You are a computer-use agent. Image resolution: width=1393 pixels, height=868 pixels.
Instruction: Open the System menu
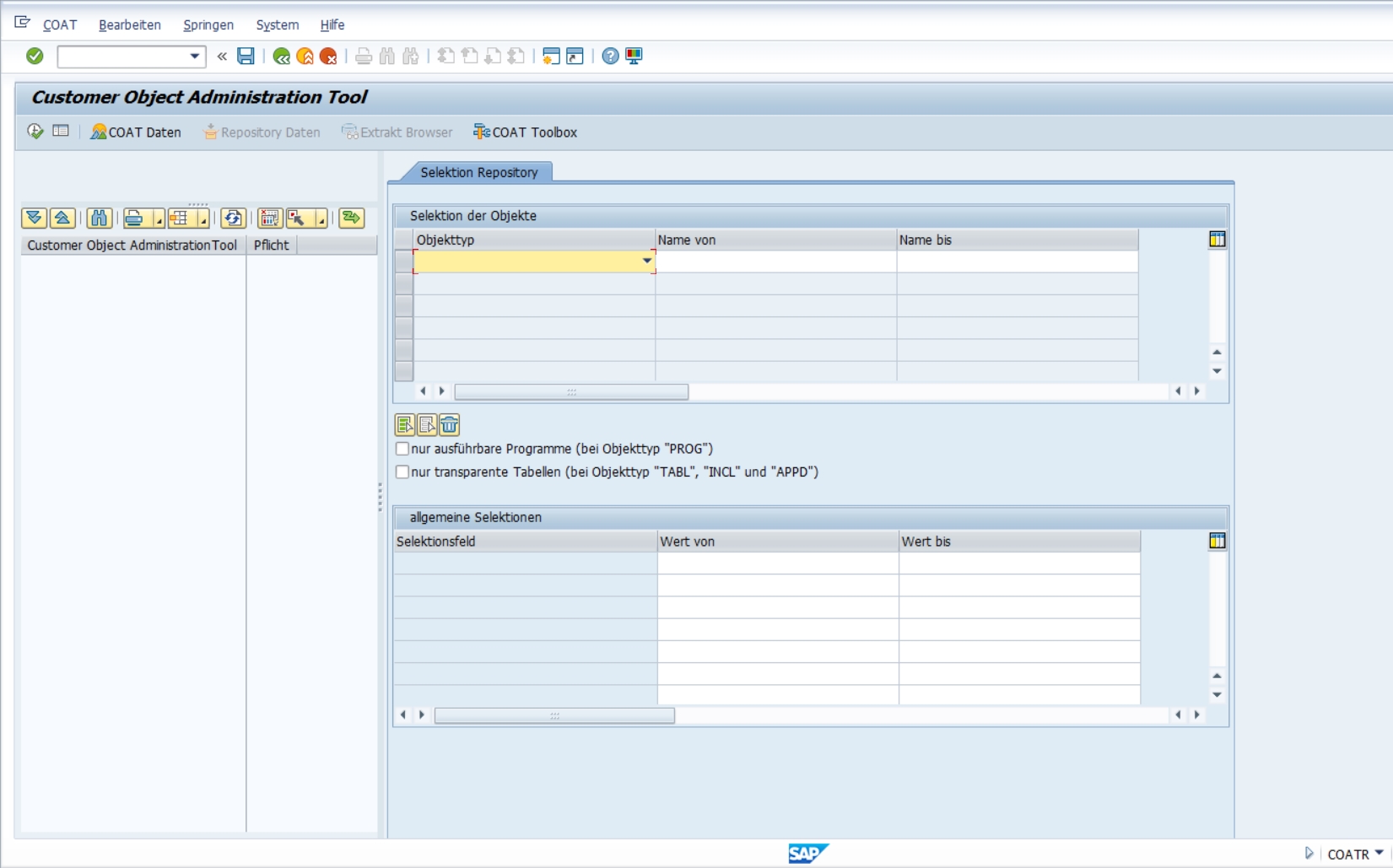tap(278, 25)
